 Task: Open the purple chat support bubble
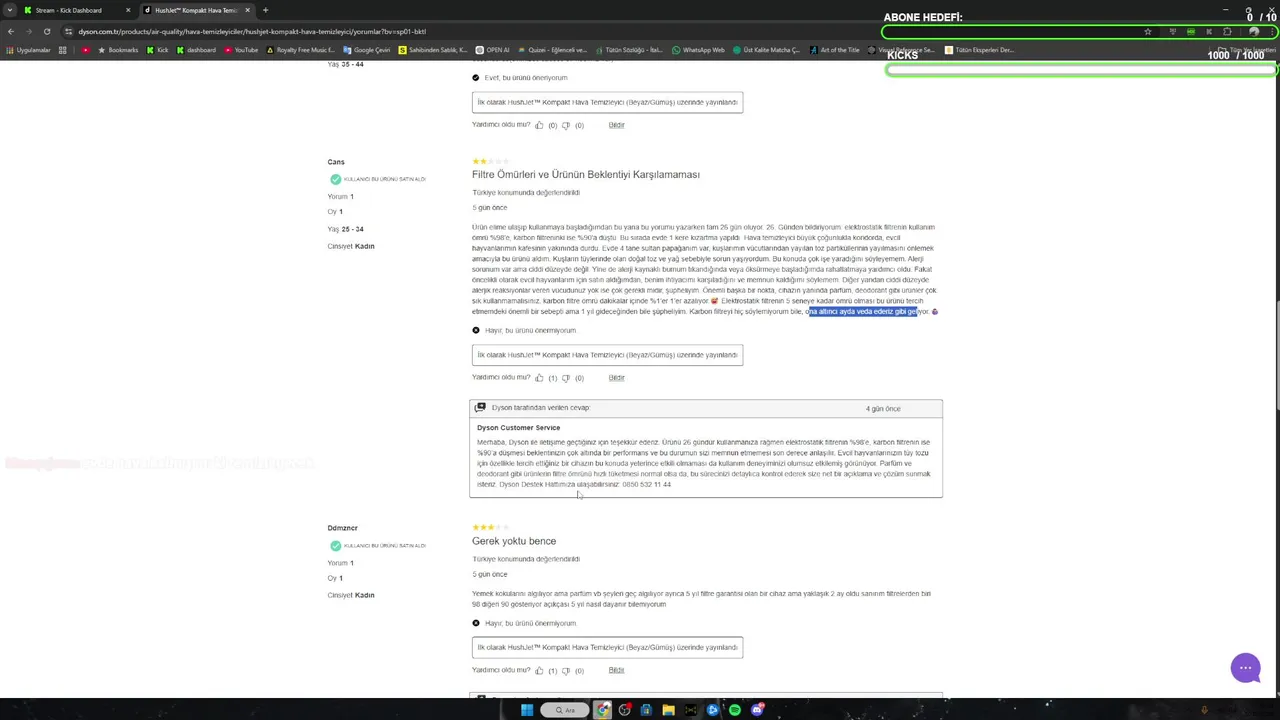[1245, 668]
